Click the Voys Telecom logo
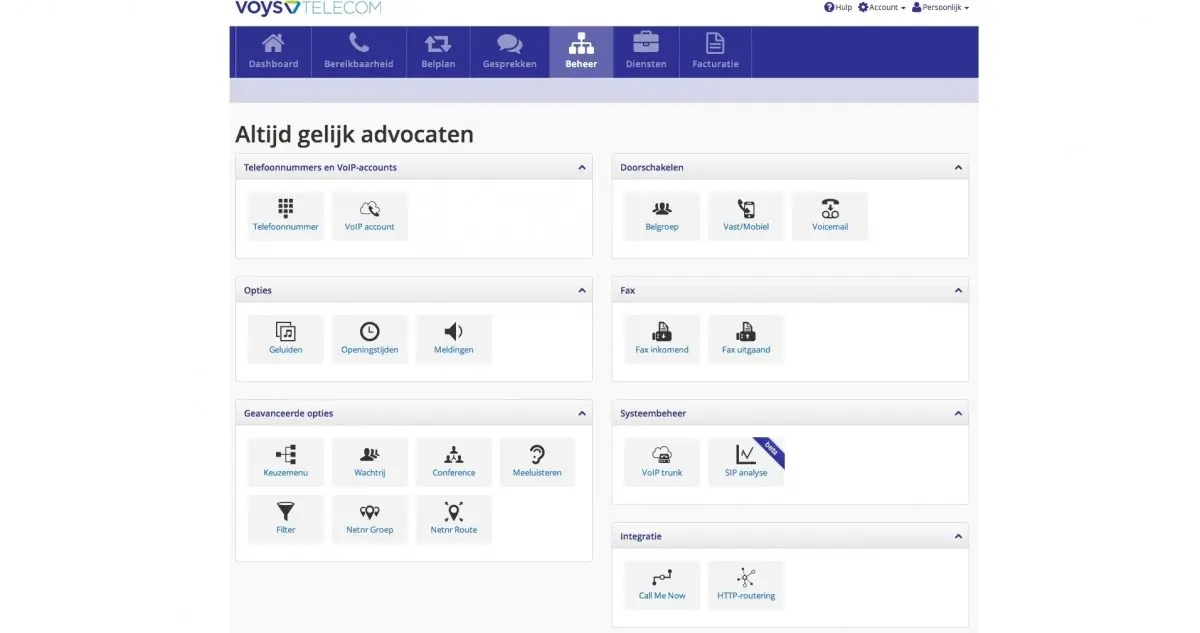Screen dimensions: 1200x633 (x=308, y=8)
